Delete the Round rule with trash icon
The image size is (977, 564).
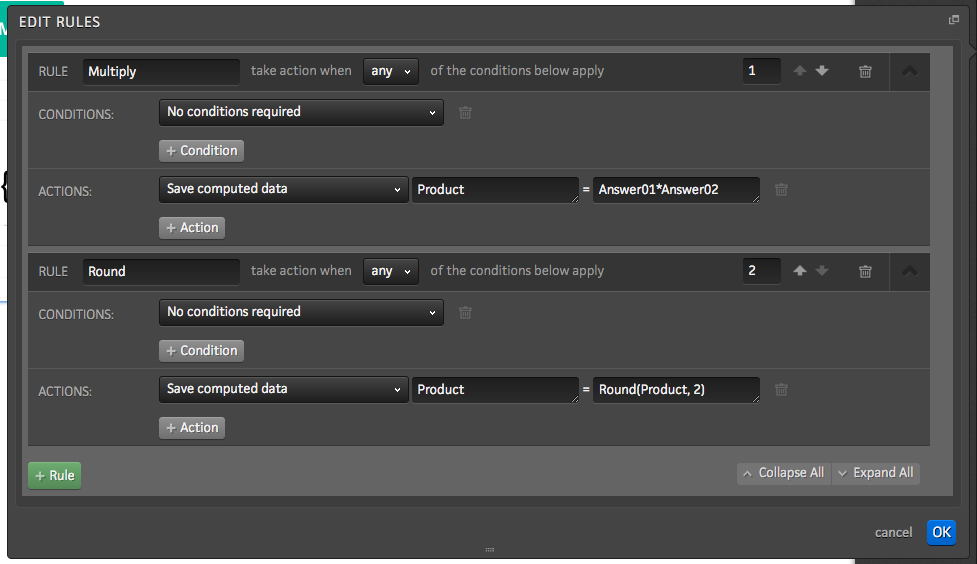(x=865, y=271)
